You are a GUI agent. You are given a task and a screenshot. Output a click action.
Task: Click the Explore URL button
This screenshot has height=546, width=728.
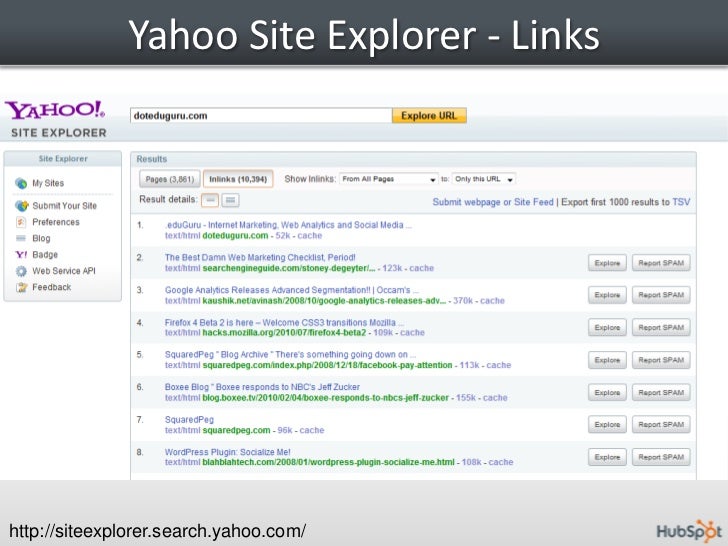coord(429,116)
